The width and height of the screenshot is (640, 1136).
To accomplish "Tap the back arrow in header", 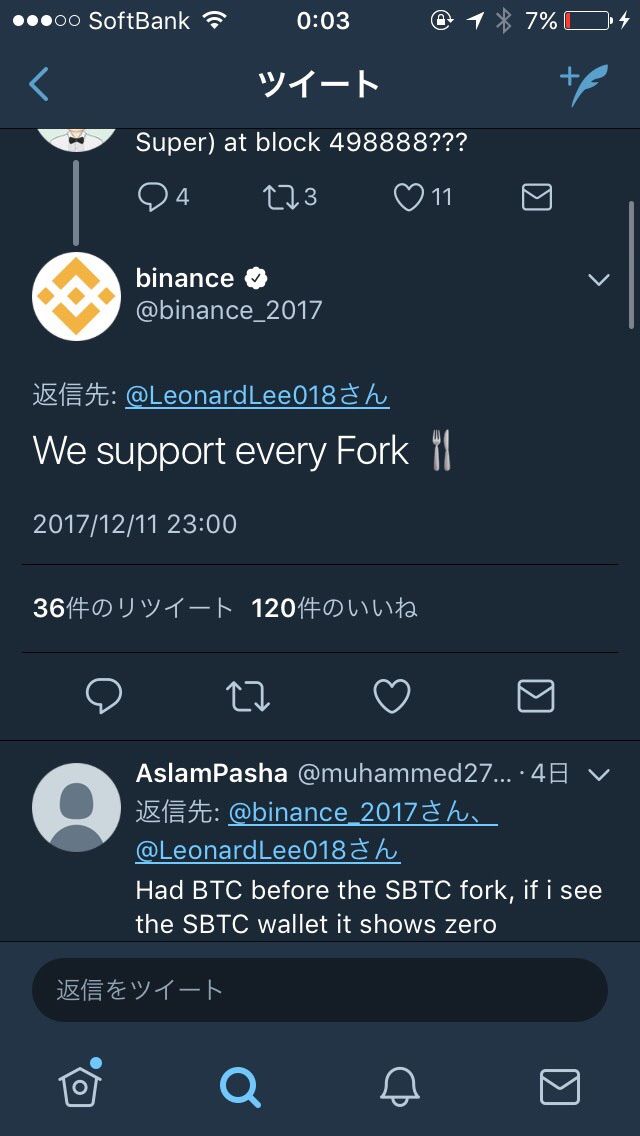I will click(39, 85).
